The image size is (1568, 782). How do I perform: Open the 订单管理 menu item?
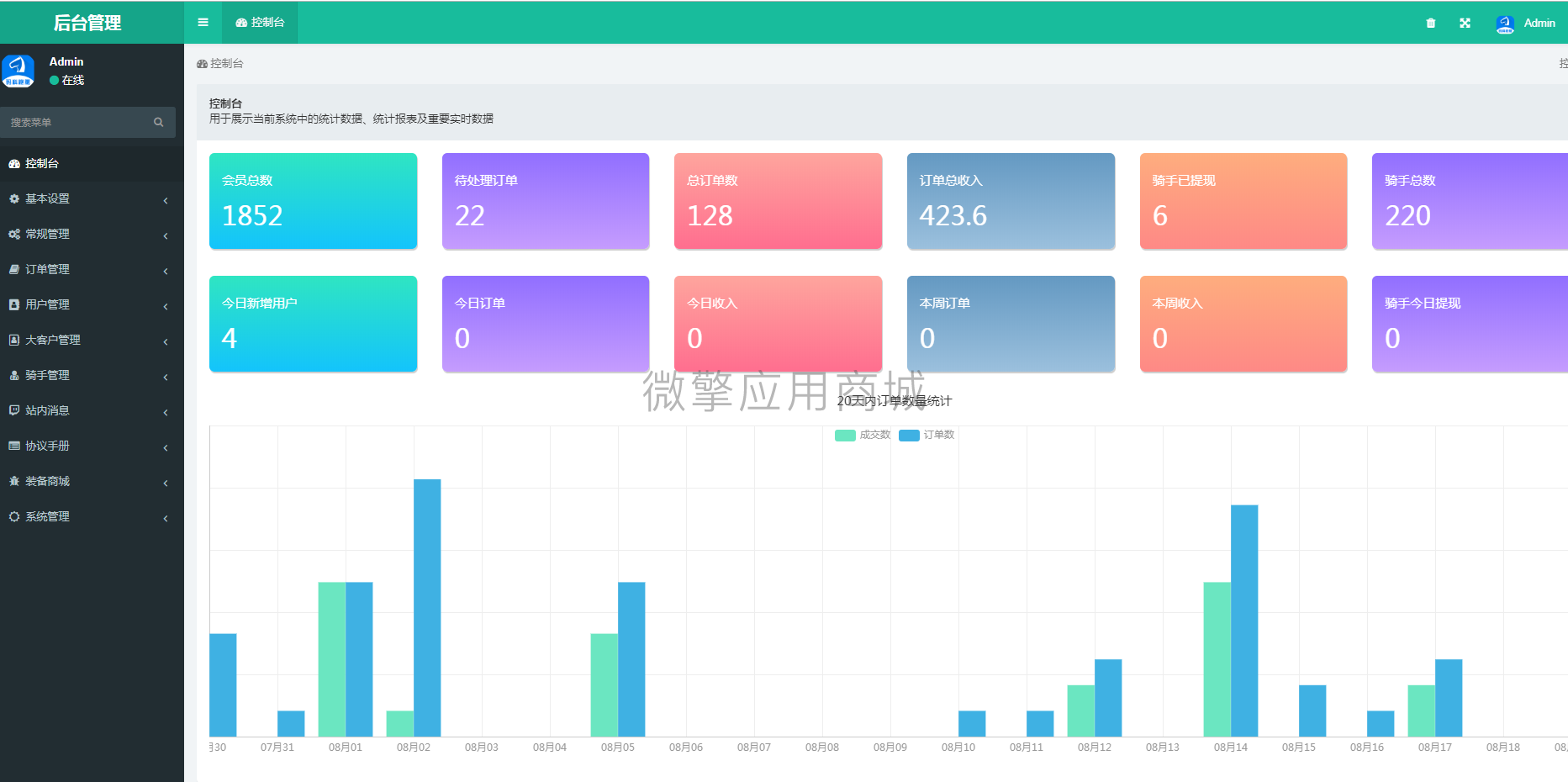pos(92,269)
